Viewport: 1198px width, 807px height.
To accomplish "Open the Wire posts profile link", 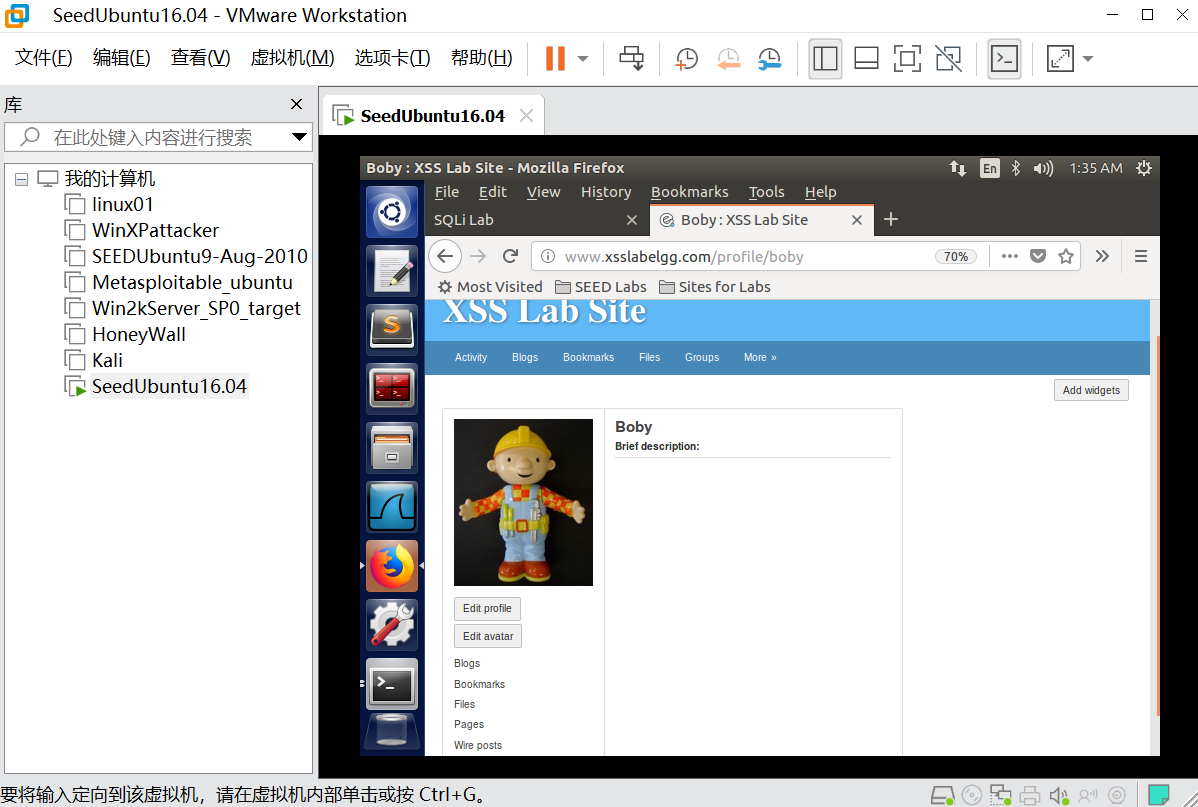I will (478, 745).
